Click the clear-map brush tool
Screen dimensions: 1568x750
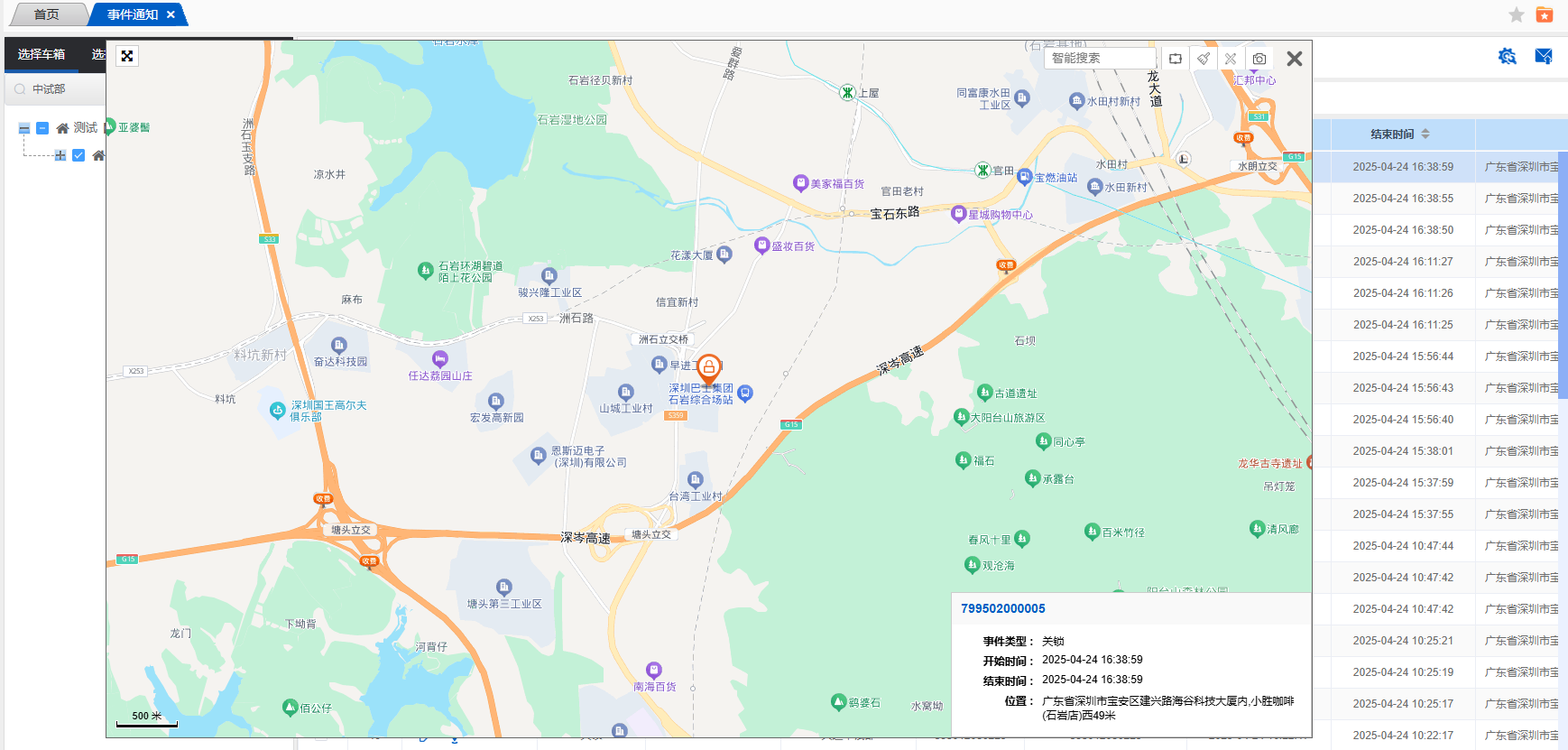(x=1204, y=59)
